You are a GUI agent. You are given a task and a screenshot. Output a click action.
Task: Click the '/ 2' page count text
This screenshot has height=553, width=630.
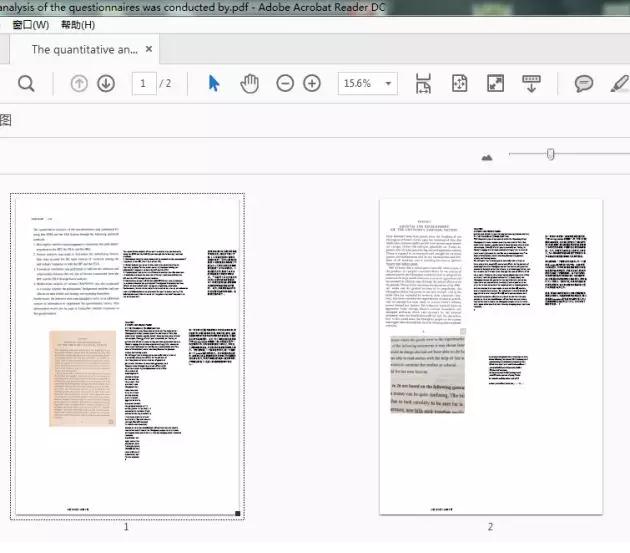click(165, 84)
